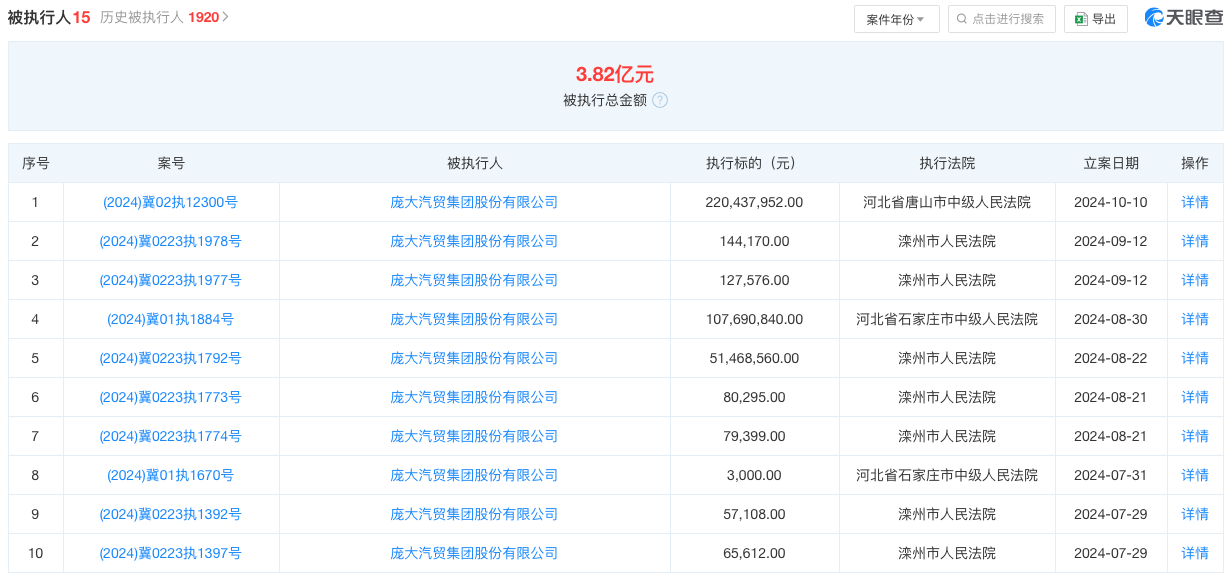Click the 被执行人 column header
Viewport: 1232px width, 578px height.
tap(474, 163)
